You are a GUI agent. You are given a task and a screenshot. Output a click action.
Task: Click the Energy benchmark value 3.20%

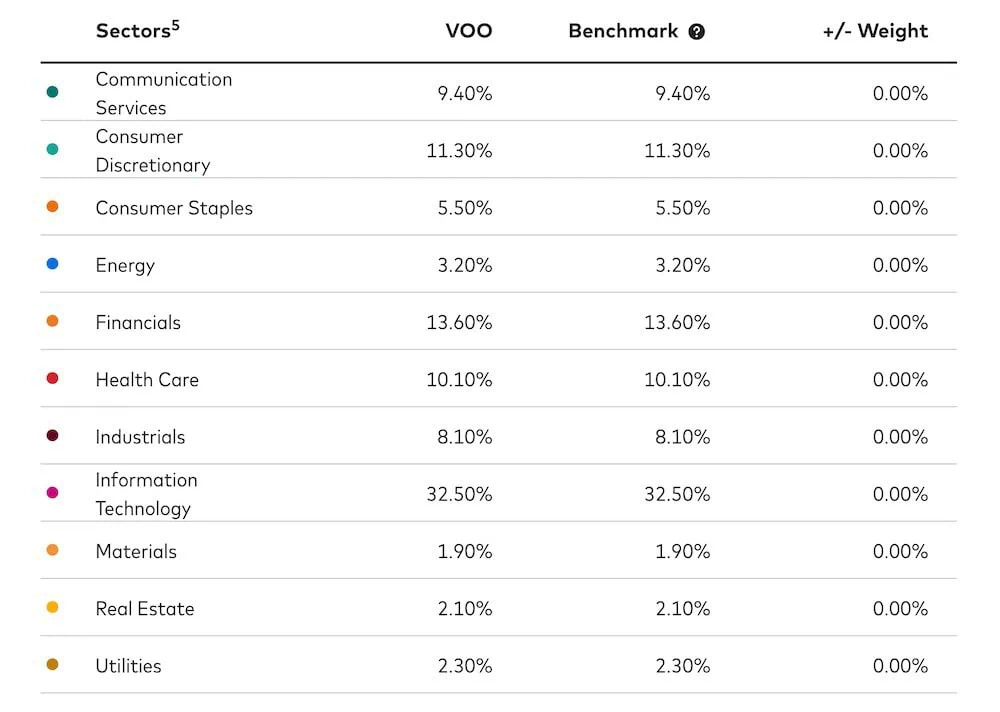click(x=682, y=265)
